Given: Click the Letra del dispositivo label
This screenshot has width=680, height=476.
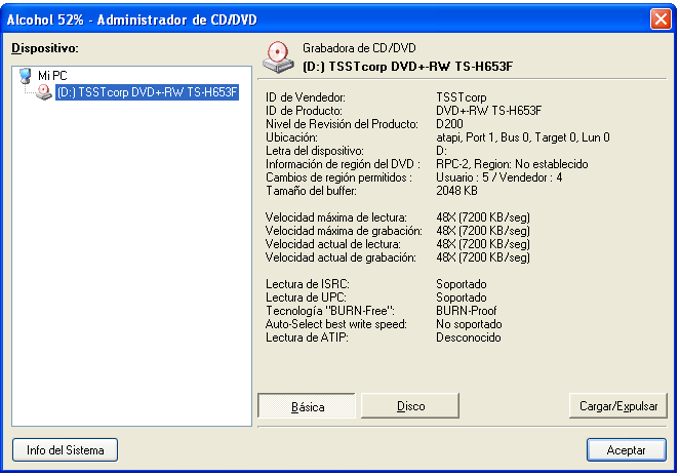Looking at the screenshot, I should (315, 151).
